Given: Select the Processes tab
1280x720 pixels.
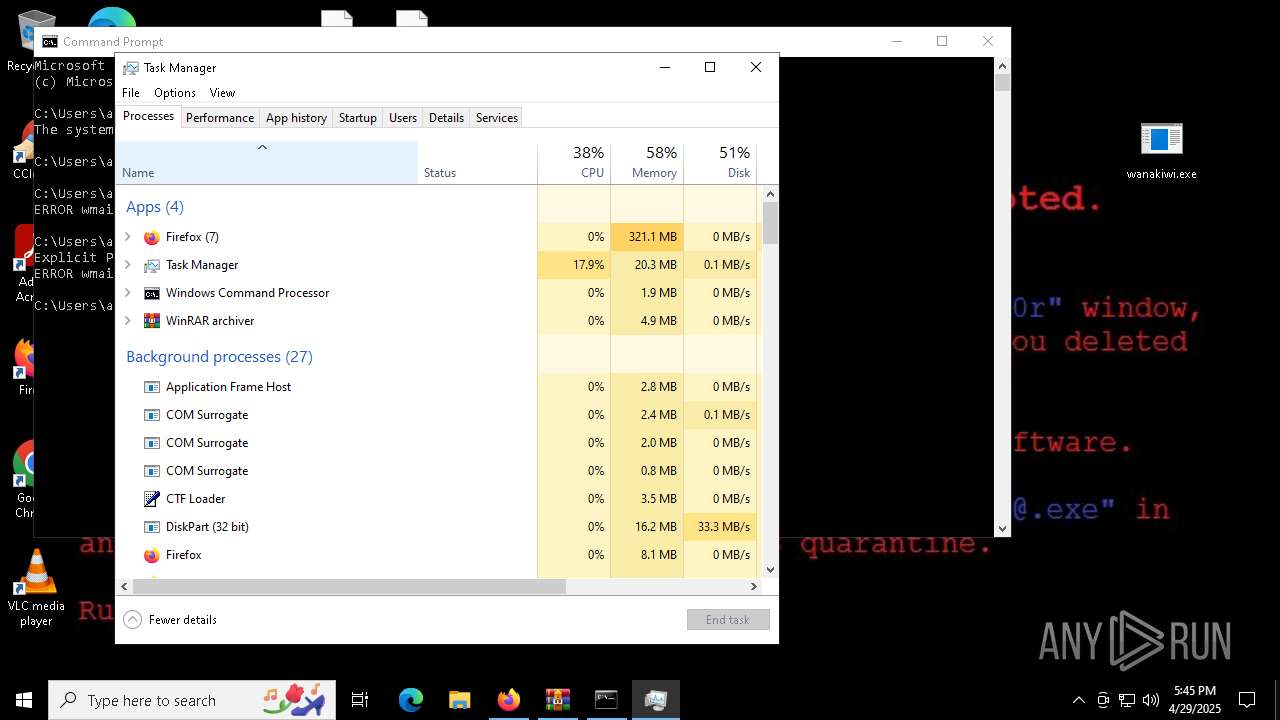Looking at the screenshot, I should (x=148, y=117).
